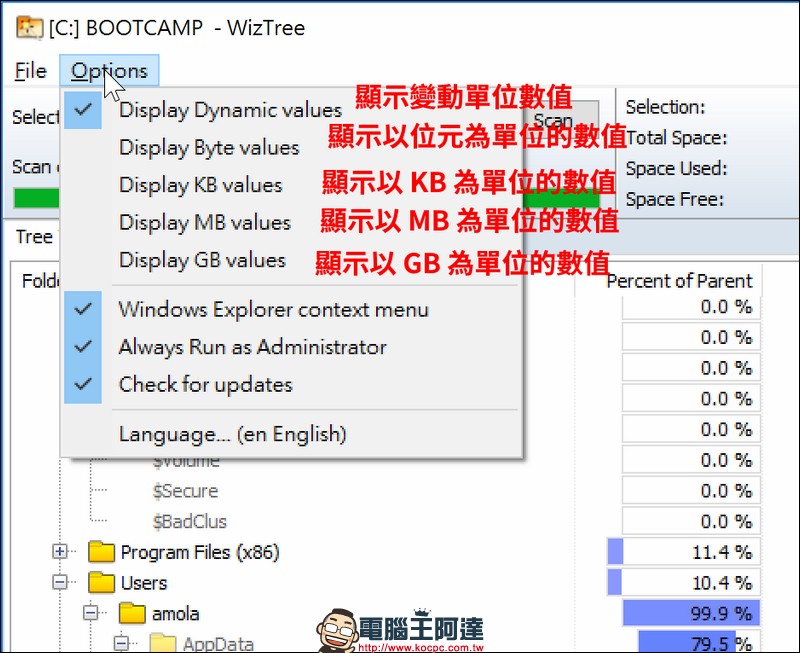Click the 10.4 % percent bar

(x=684, y=583)
